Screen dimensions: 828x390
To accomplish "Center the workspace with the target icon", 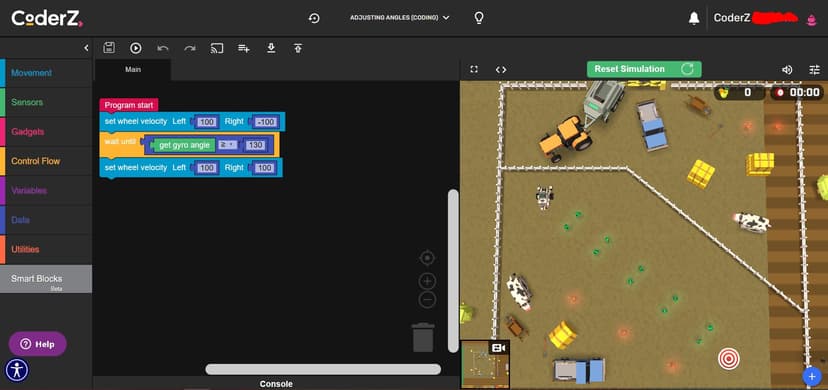I will click(427, 258).
